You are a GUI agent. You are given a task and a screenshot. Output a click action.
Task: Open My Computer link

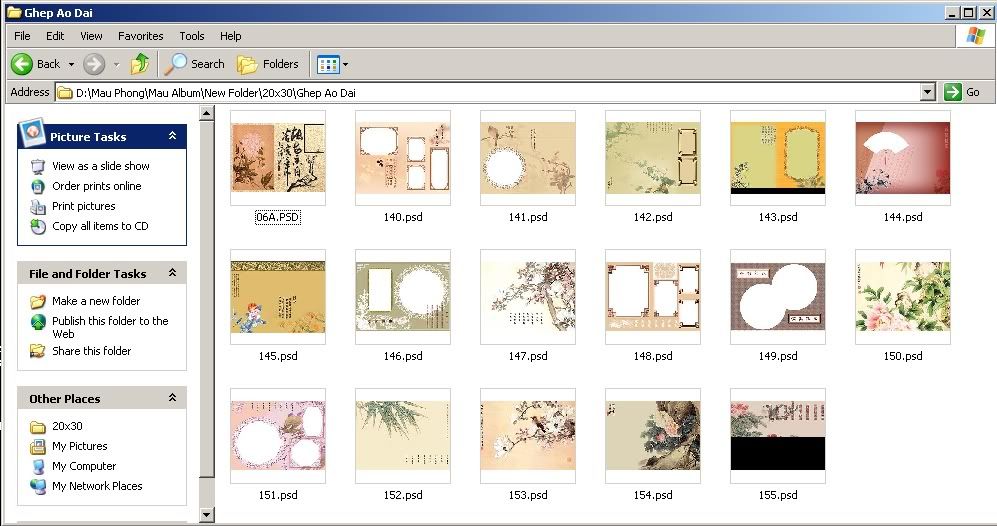coord(84,466)
